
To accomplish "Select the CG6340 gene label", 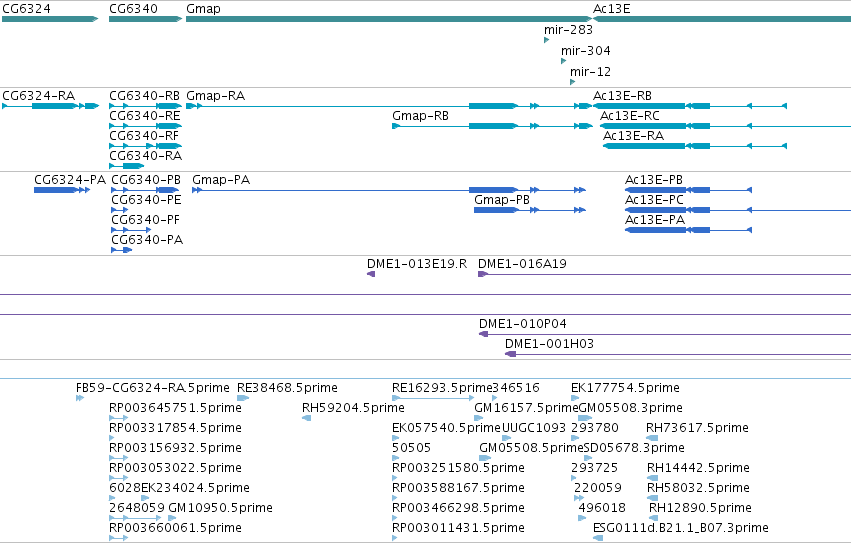I will 134,9.
